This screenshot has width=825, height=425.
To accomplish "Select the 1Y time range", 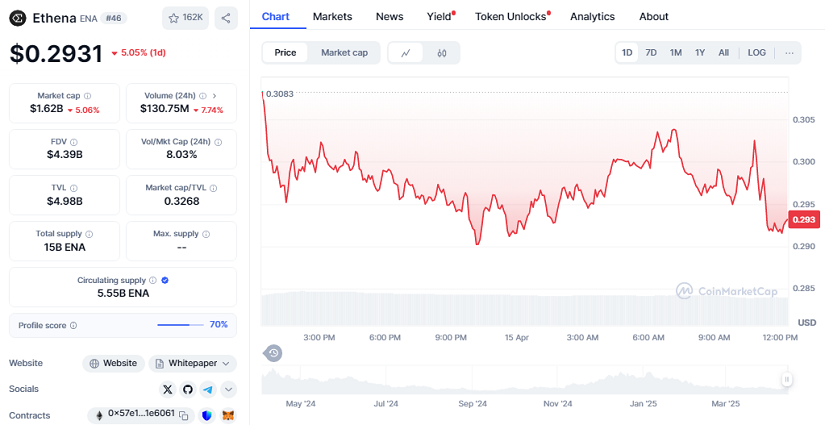I will click(700, 53).
